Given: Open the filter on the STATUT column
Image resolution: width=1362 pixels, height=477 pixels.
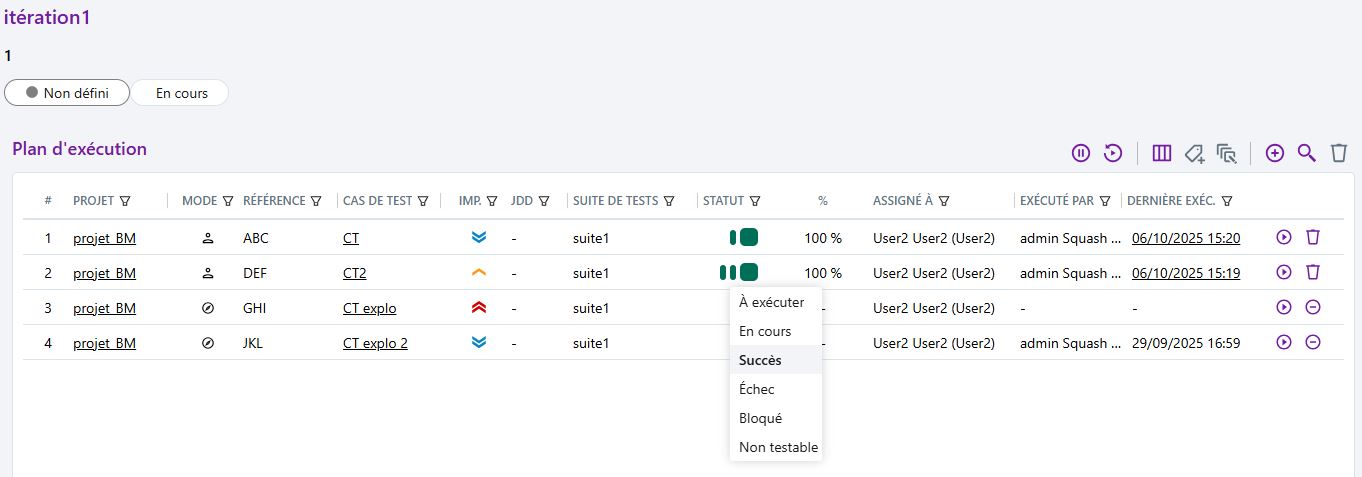Looking at the screenshot, I should click(x=756, y=201).
